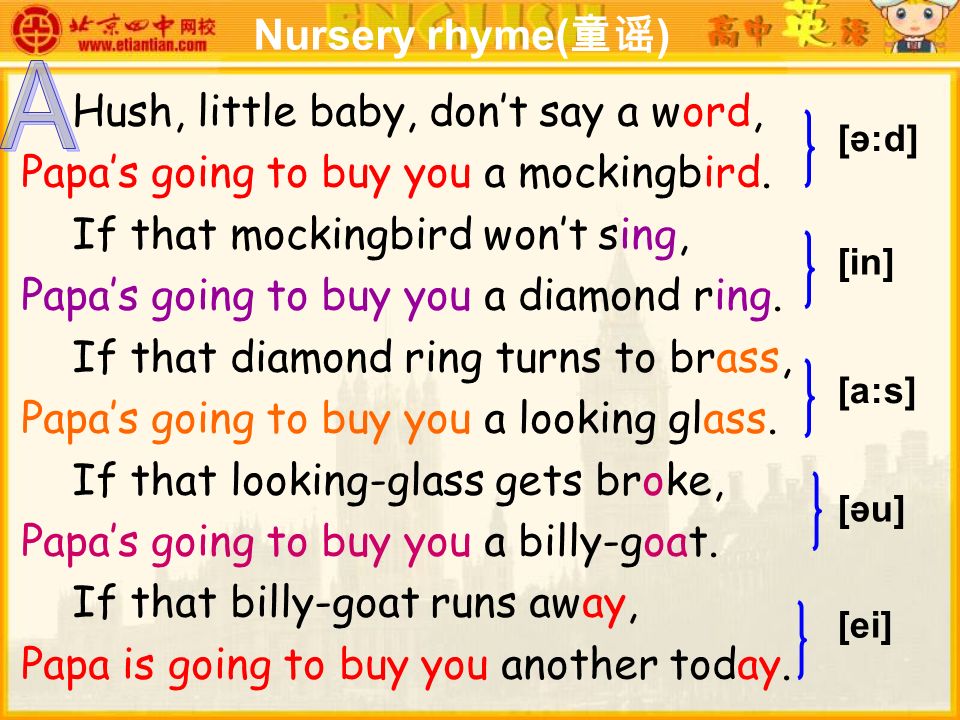The height and width of the screenshot is (720, 960).
Task: Select the [ei] phonetic label
Action: pos(864,626)
